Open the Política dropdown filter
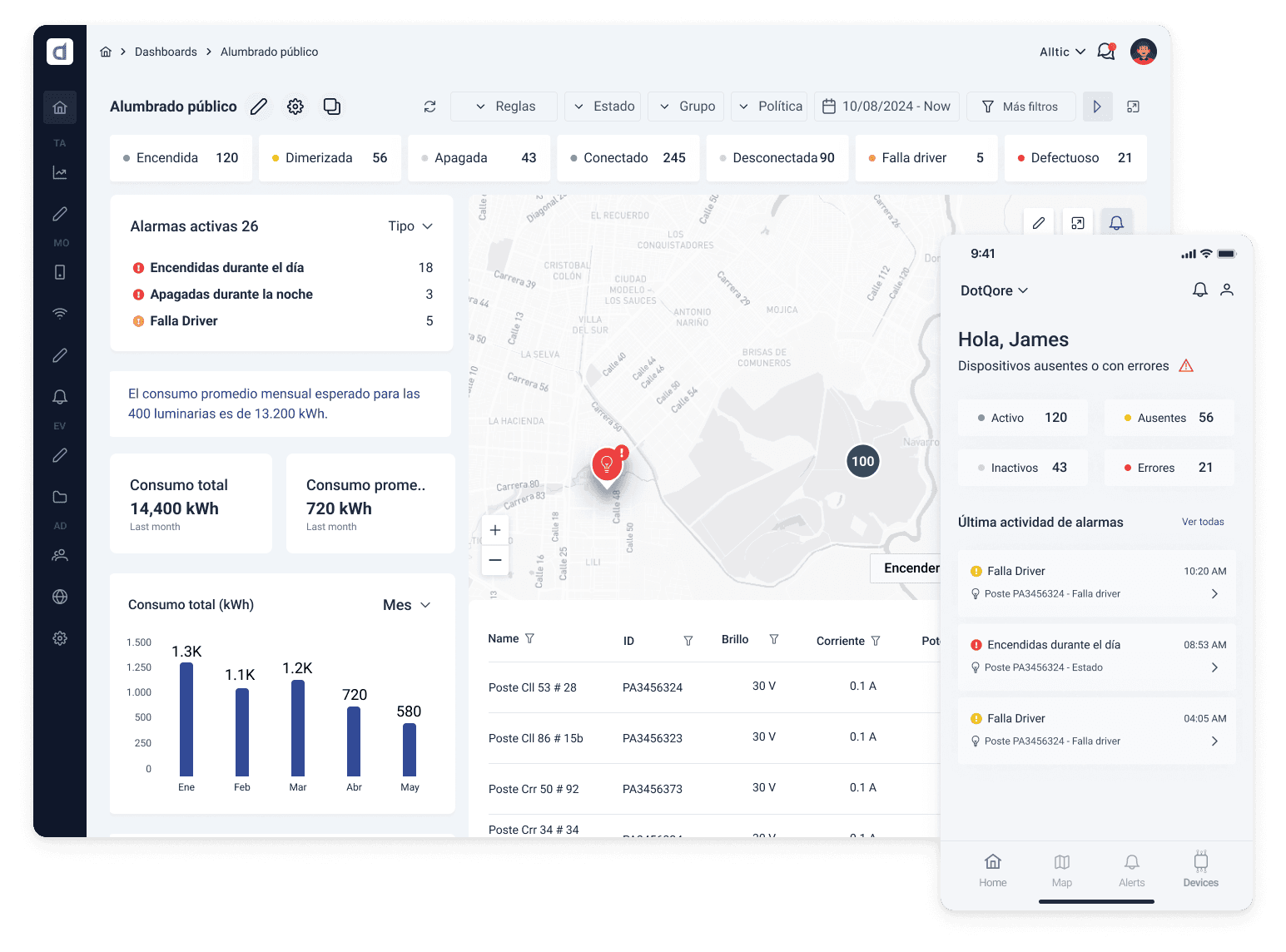1286x952 pixels. coord(769,107)
